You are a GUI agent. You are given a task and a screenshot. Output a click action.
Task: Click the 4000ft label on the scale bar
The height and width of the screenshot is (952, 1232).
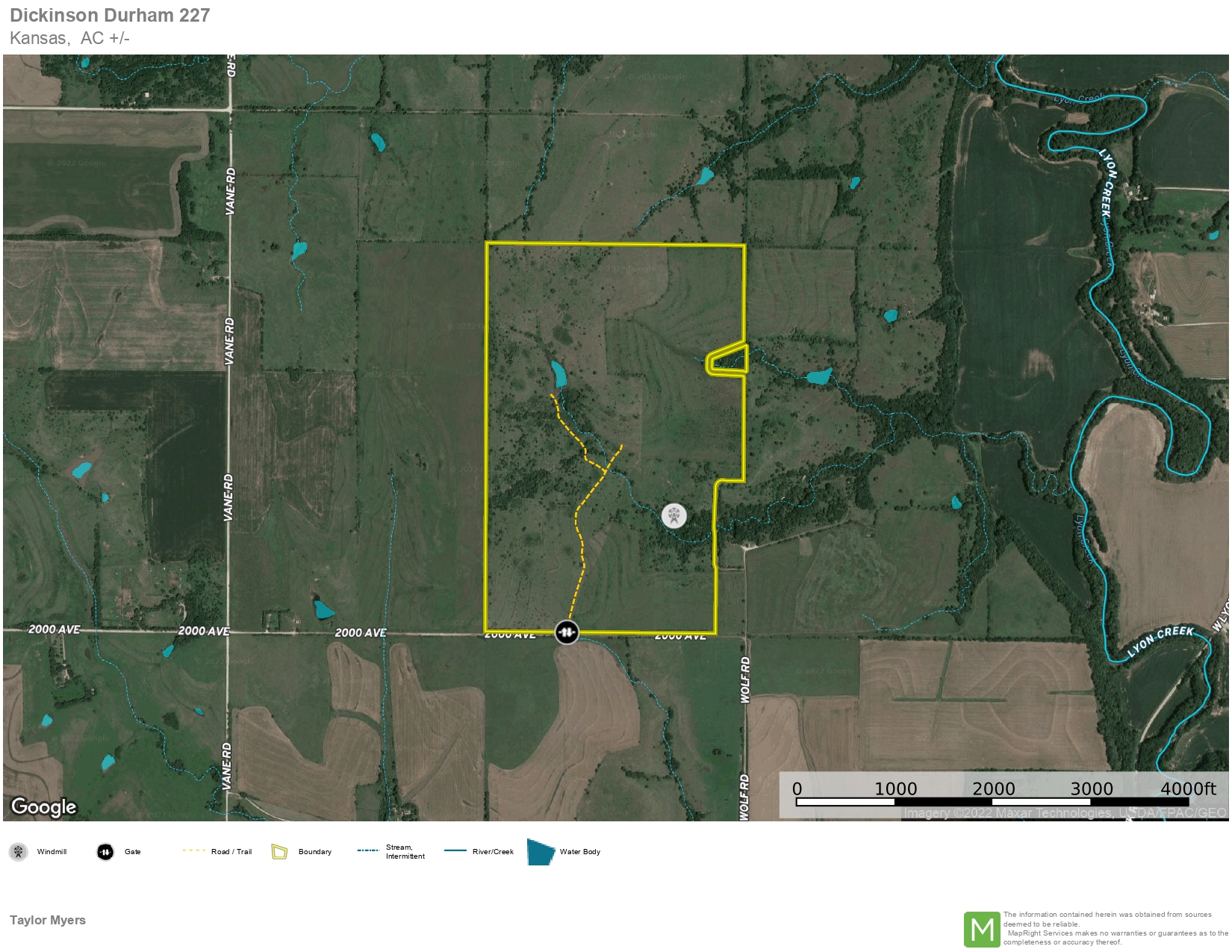click(1187, 788)
